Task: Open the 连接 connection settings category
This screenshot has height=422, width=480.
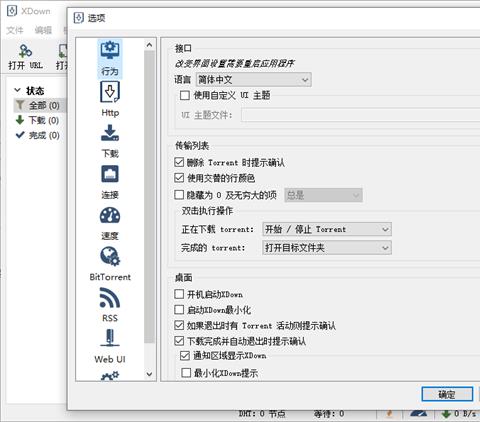Action: 110,182
